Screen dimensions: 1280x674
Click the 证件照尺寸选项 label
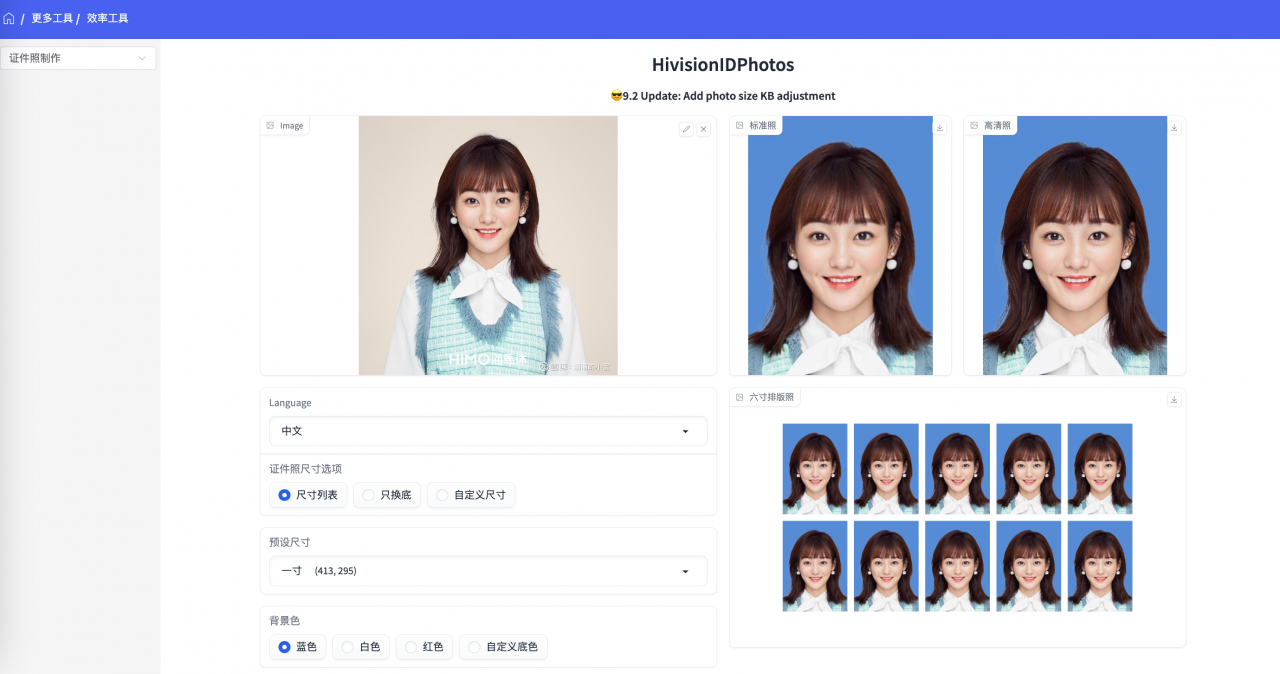(x=306, y=469)
